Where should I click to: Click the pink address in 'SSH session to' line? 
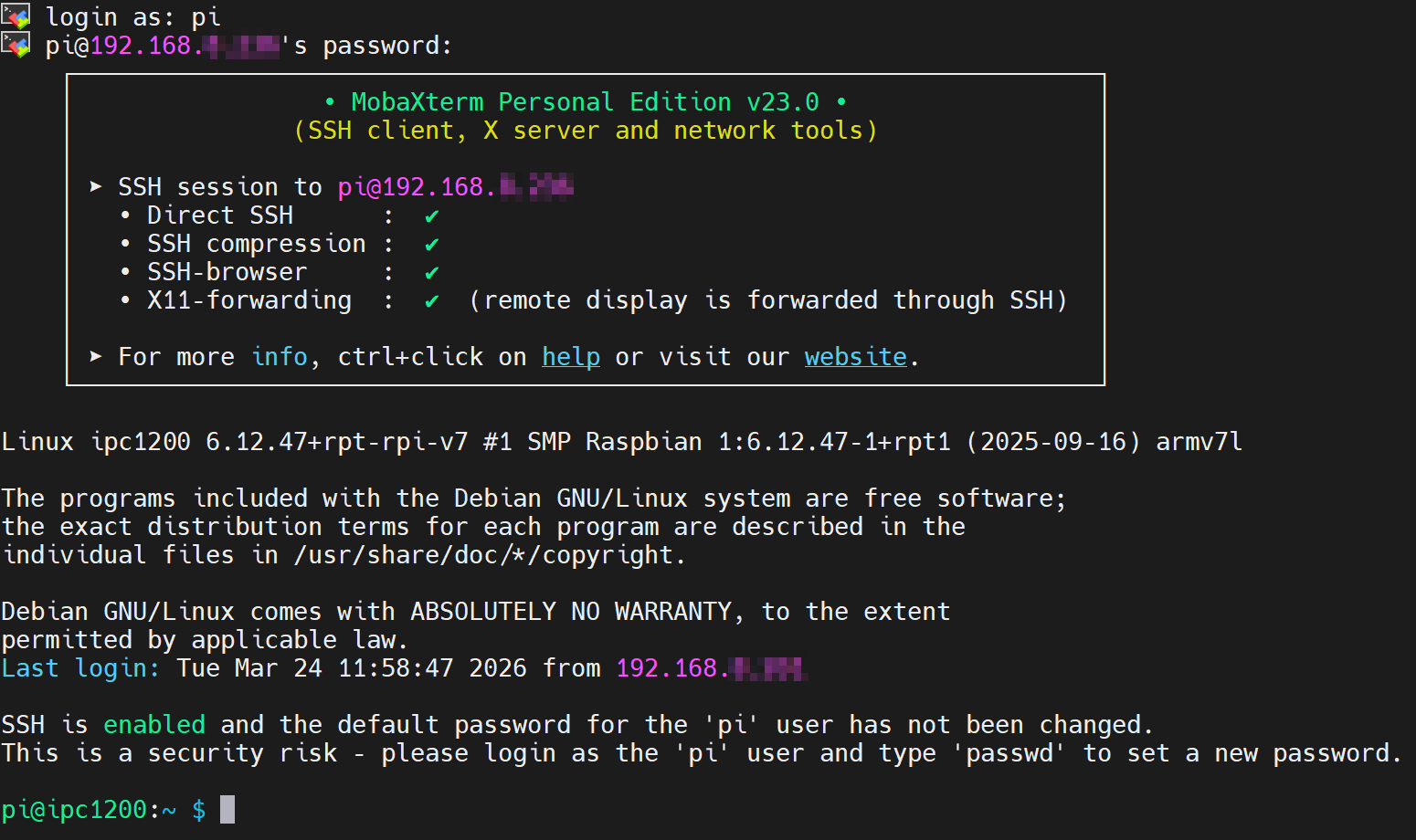pos(455,187)
